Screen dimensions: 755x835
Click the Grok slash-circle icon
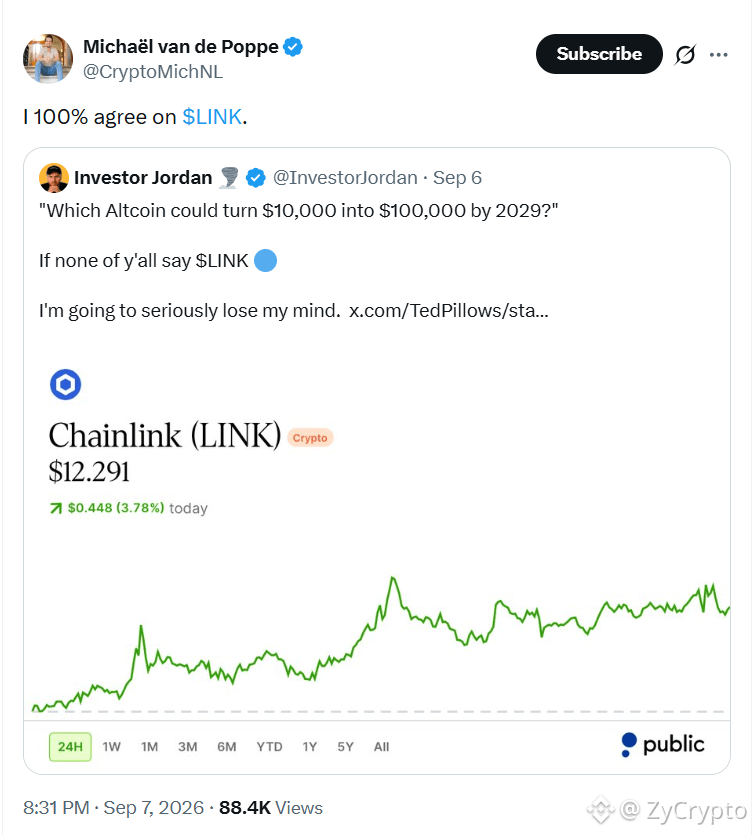[x=685, y=54]
